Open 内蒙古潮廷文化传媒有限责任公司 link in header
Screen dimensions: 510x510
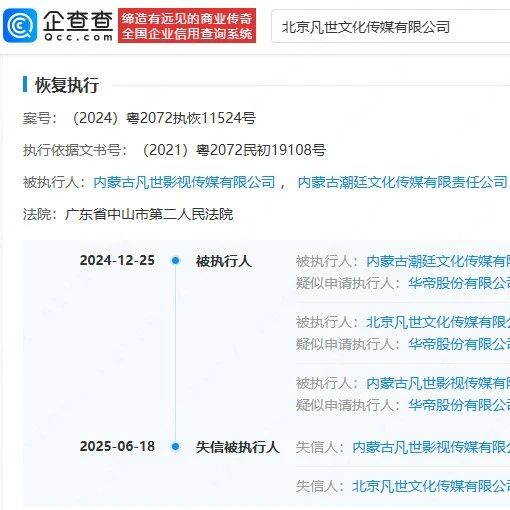coord(403,182)
